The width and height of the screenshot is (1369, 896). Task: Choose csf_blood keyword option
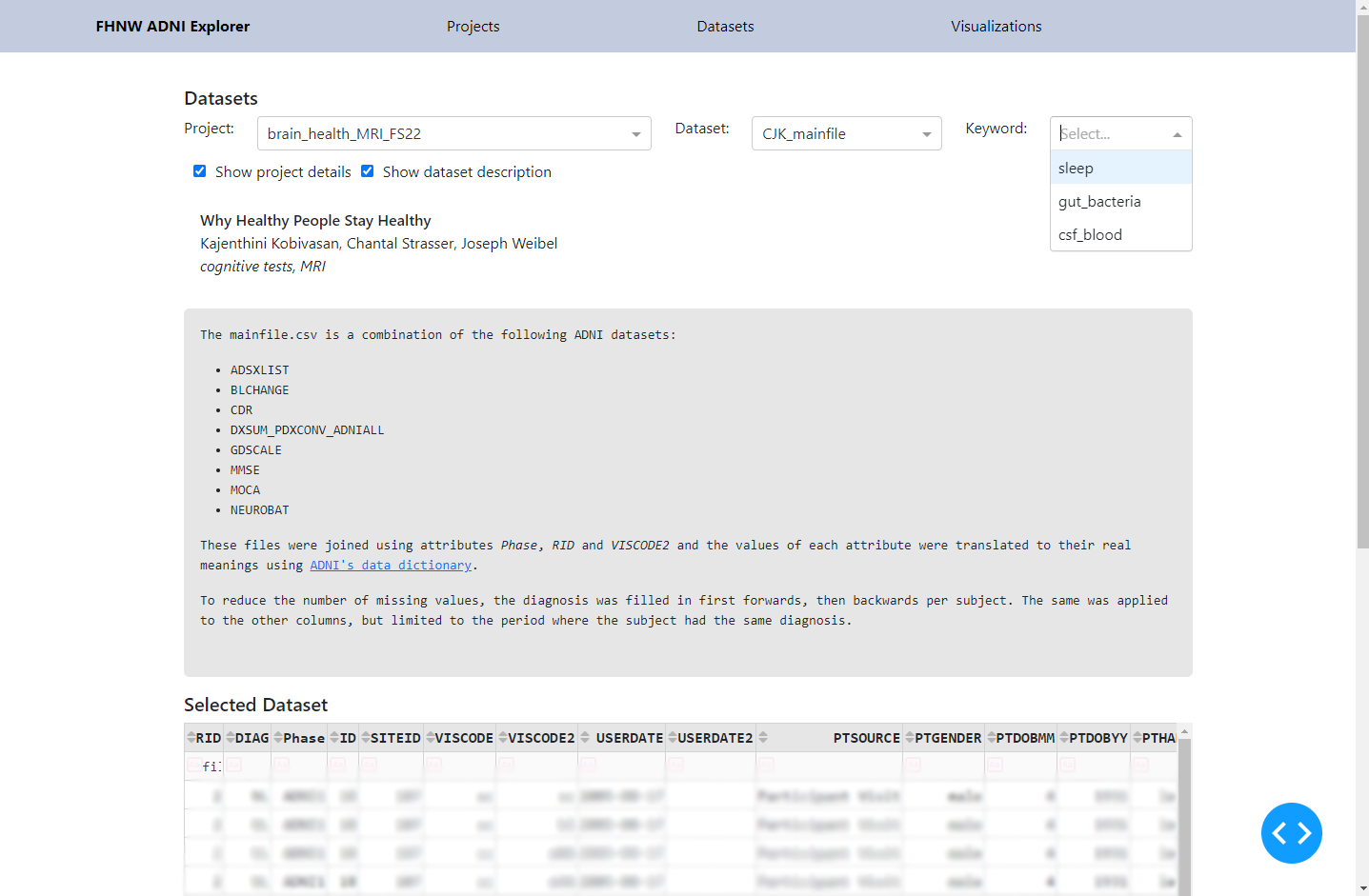point(1121,234)
